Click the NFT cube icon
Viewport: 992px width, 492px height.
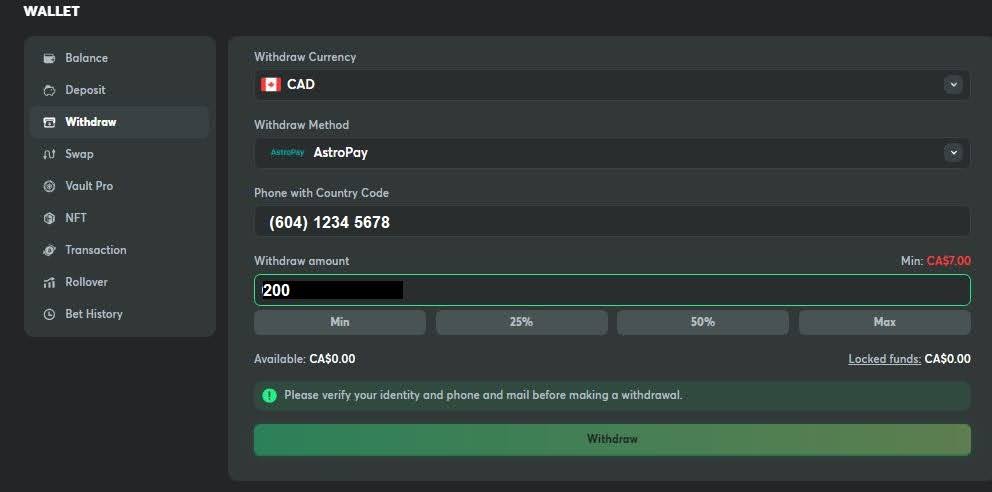[x=49, y=218]
